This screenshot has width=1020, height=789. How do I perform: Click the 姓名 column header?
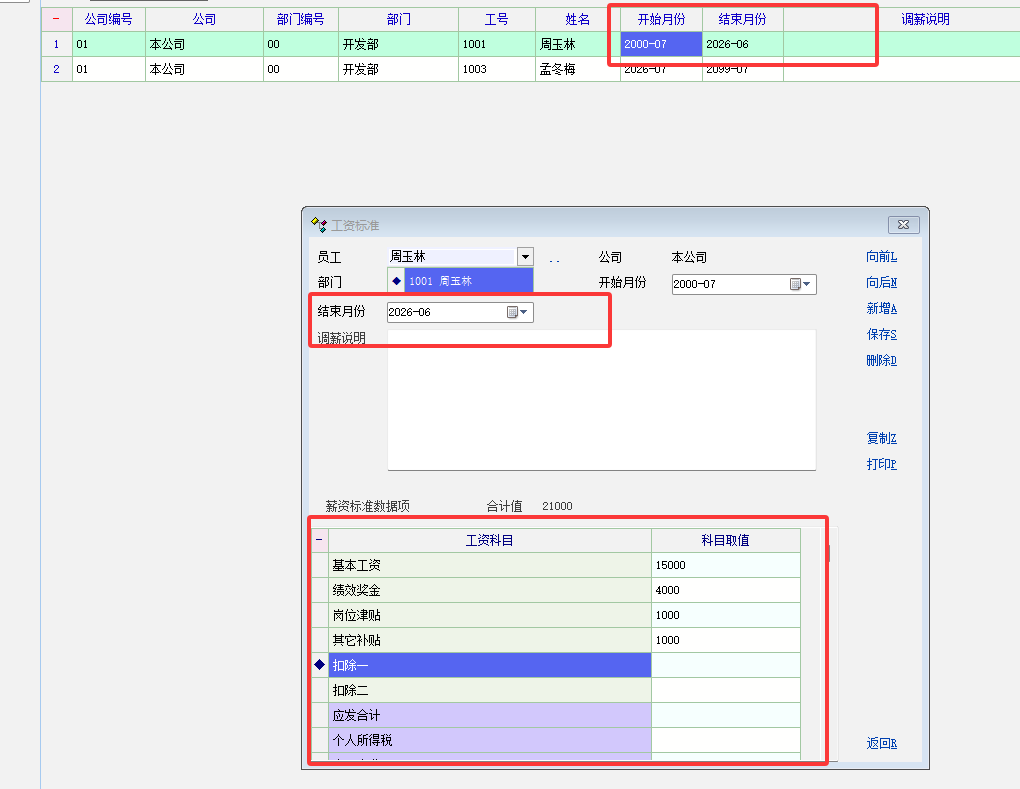click(578, 20)
